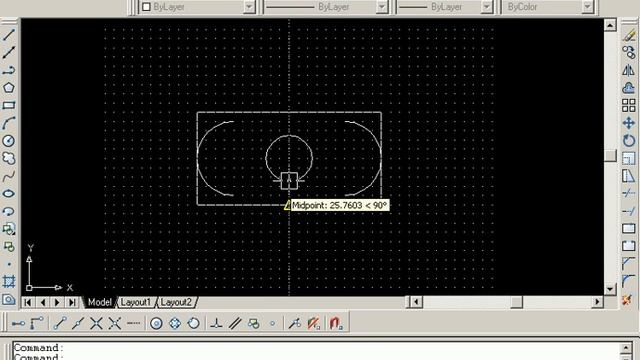Select the Rotate tool
The image size is (640, 360).
pyautogui.click(x=629, y=141)
